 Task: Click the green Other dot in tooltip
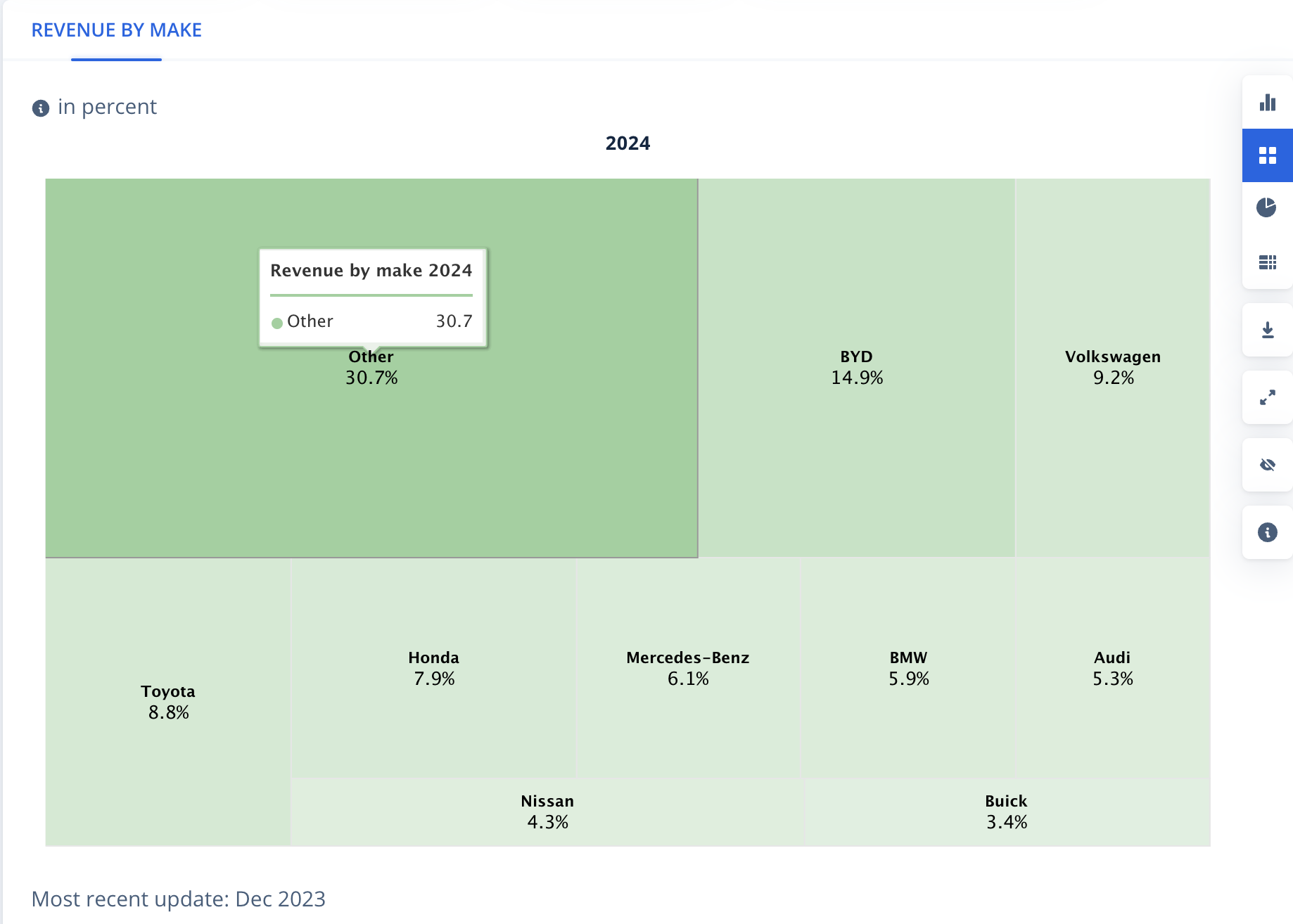click(x=277, y=323)
